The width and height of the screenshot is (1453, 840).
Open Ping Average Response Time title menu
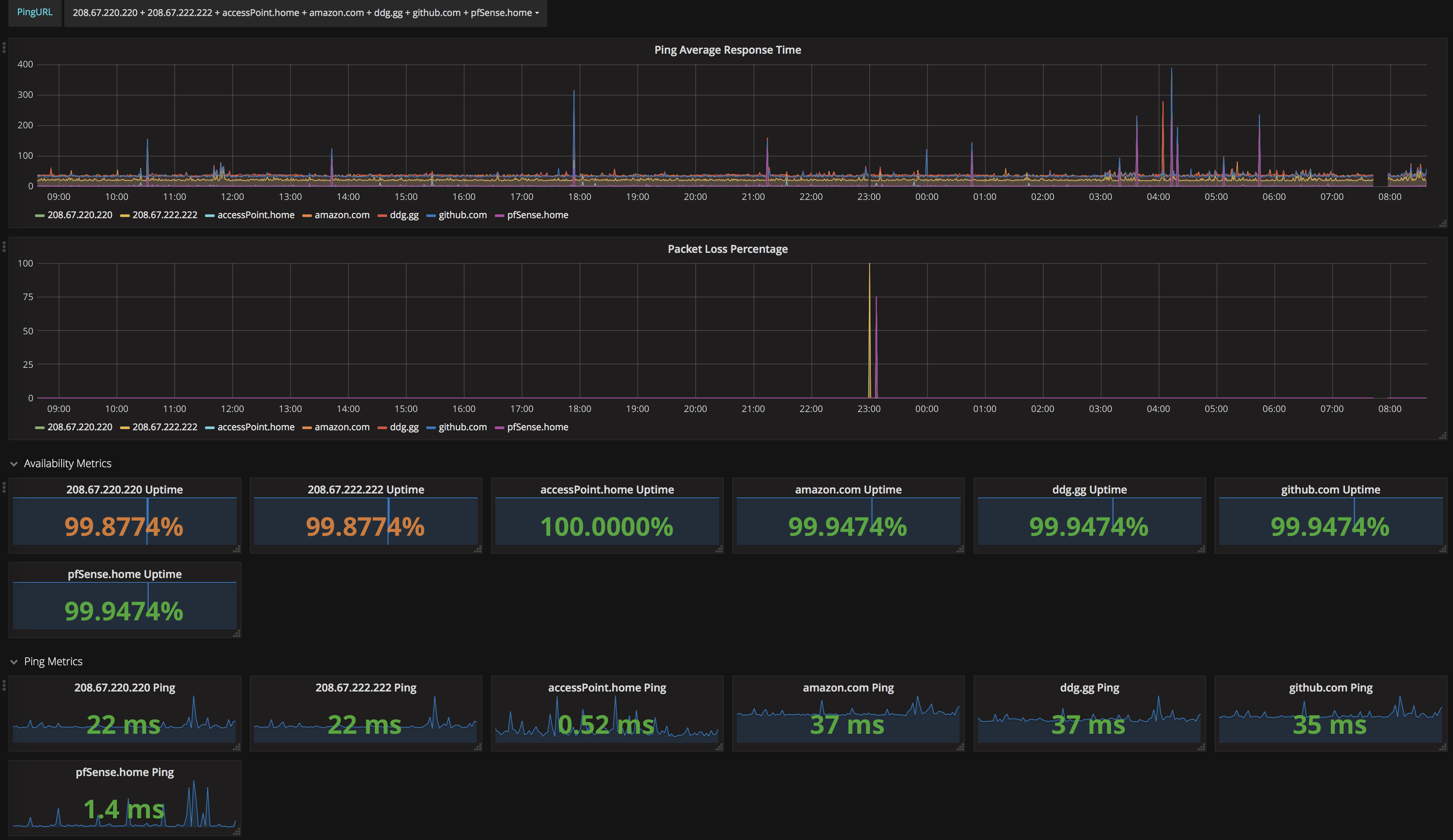[x=727, y=50]
